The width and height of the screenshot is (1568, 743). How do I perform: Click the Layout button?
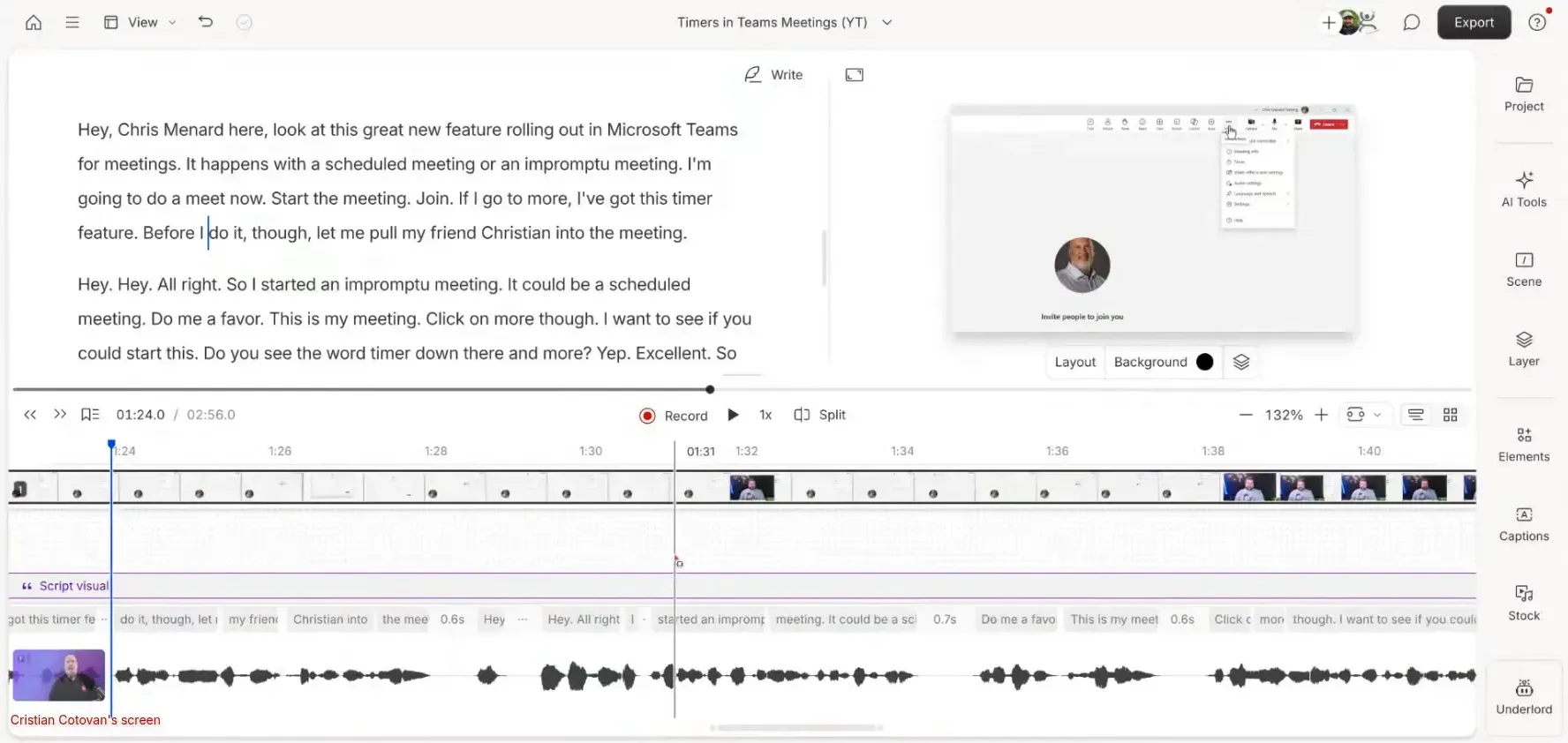1074,362
